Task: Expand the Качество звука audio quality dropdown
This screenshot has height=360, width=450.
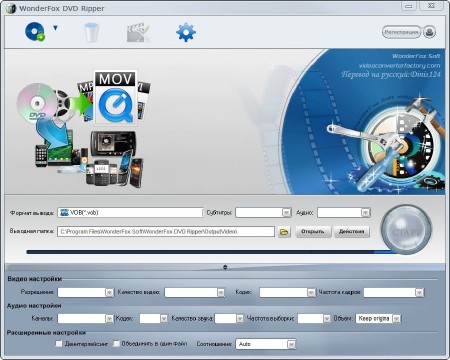Action: [x=229, y=319]
